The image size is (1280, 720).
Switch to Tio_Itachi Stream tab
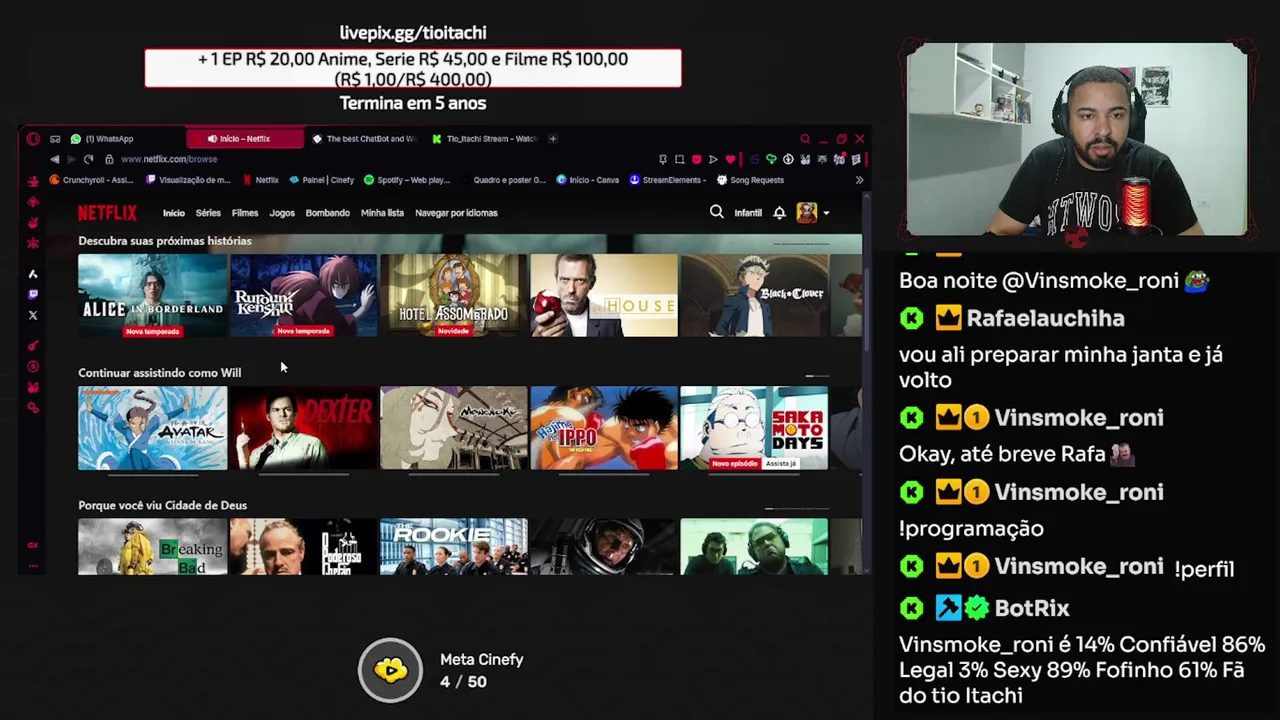pos(483,139)
